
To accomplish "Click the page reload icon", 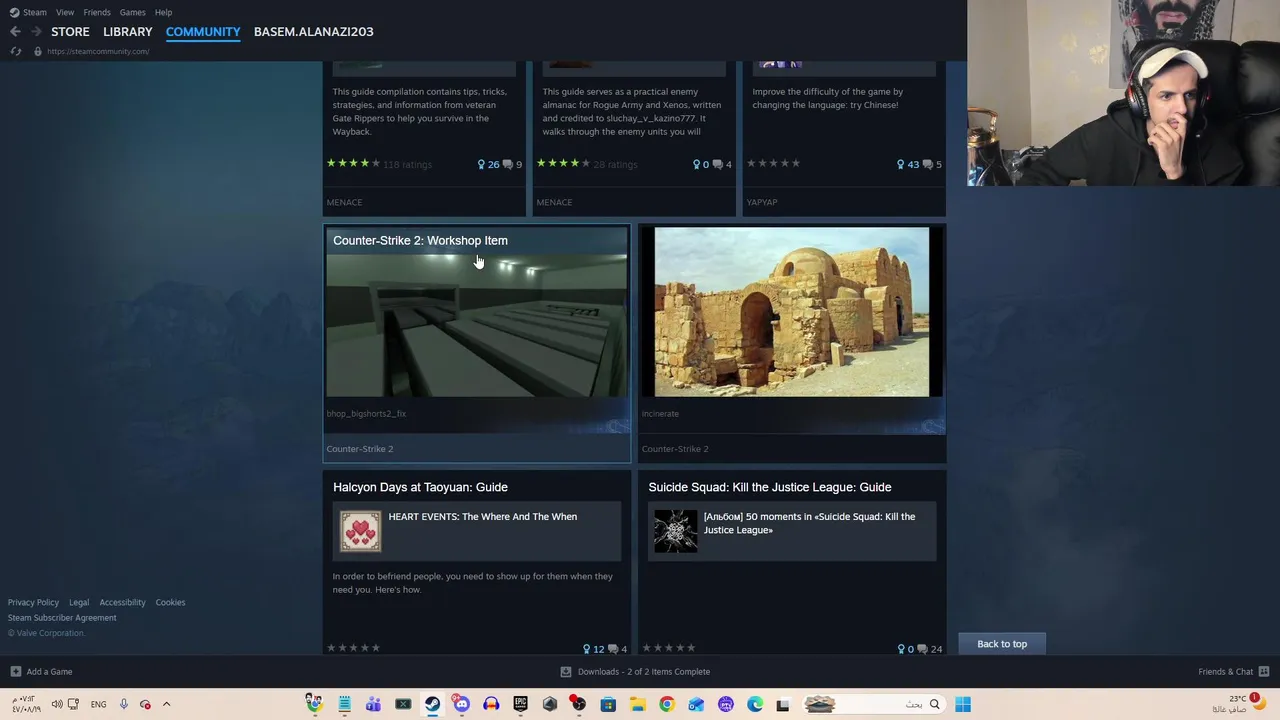I will click(x=15, y=51).
